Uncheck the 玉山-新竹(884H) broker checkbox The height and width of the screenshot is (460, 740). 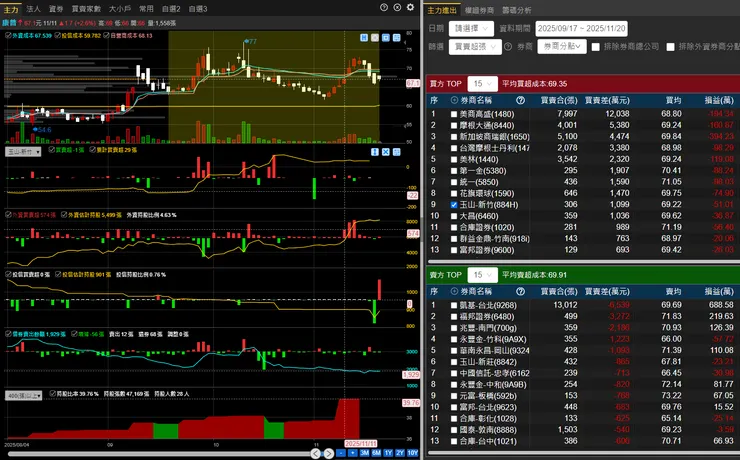point(454,205)
